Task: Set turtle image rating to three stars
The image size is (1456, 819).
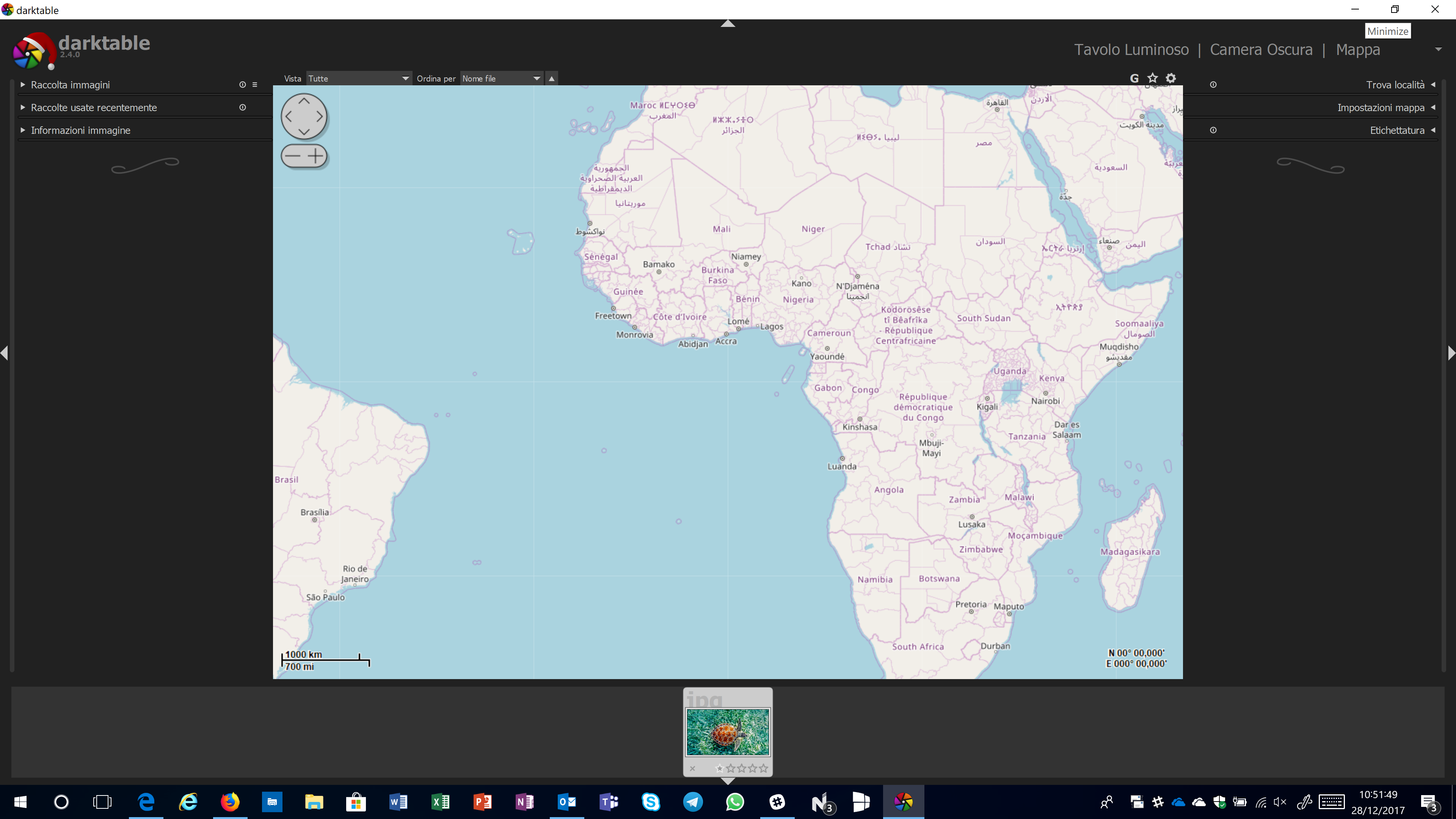Action: (x=742, y=768)
